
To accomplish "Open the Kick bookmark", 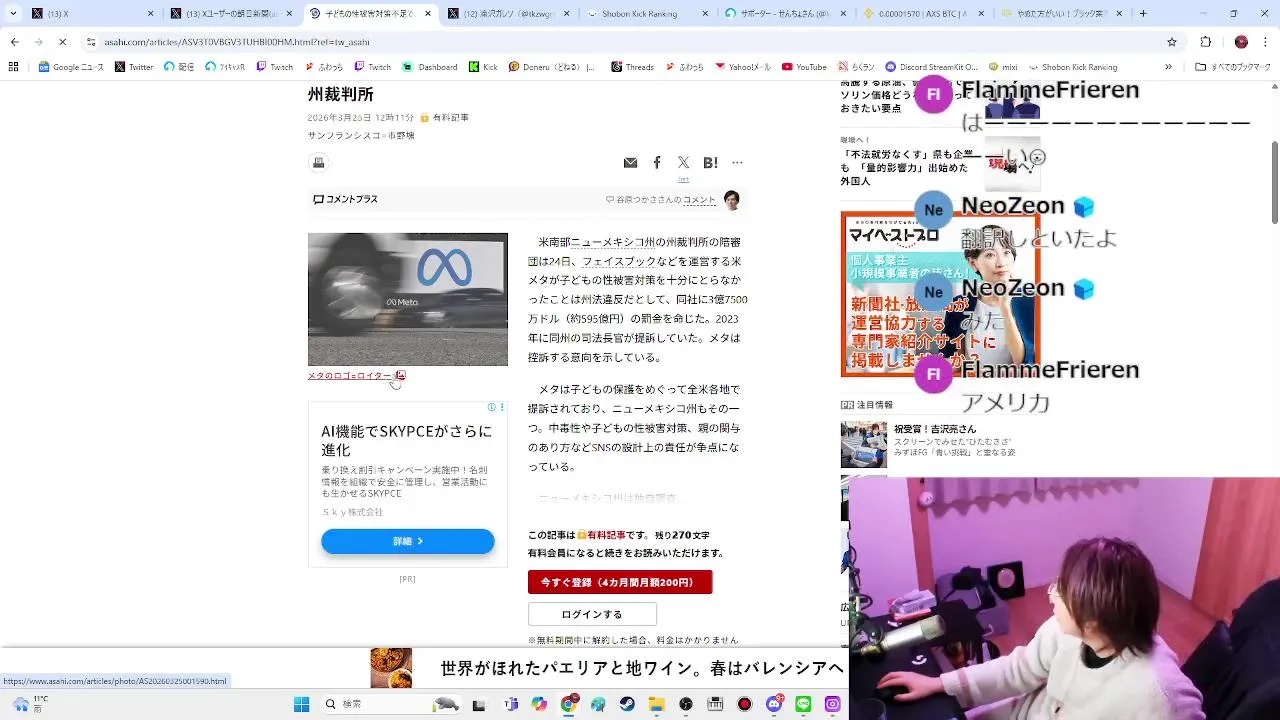I will (482, 67).
